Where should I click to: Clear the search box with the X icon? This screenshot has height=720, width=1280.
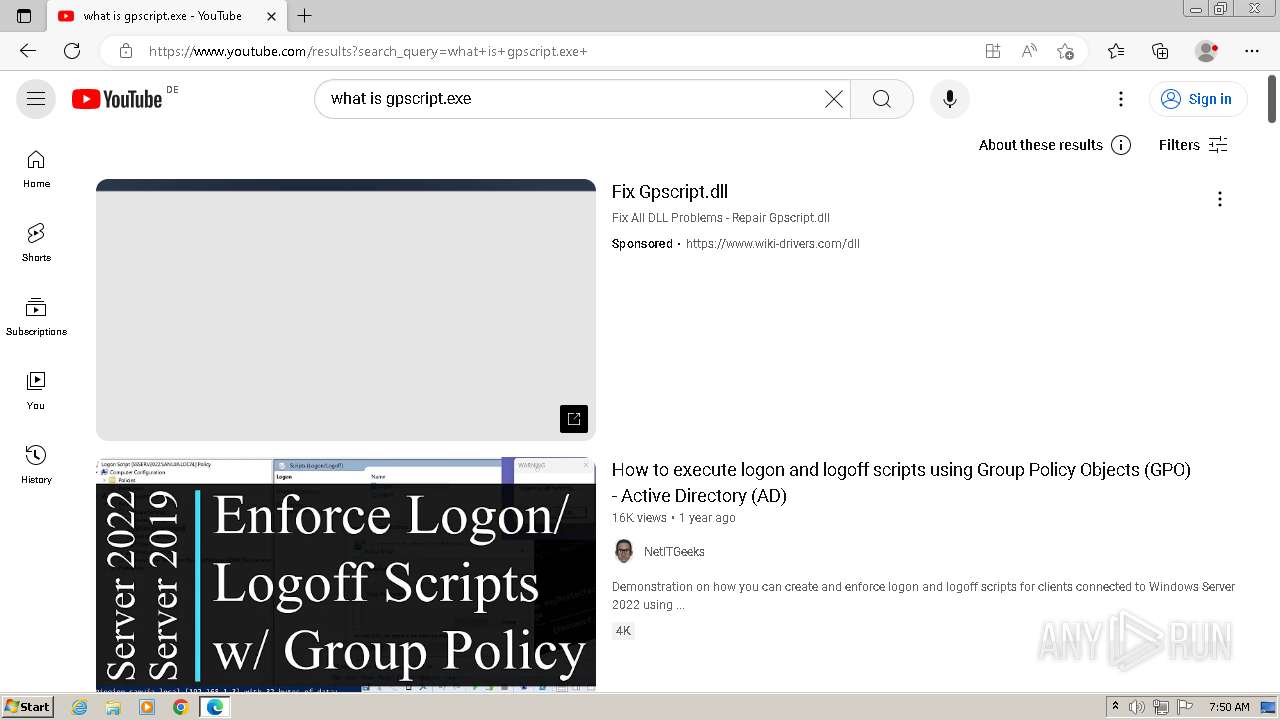coord(834,99)
